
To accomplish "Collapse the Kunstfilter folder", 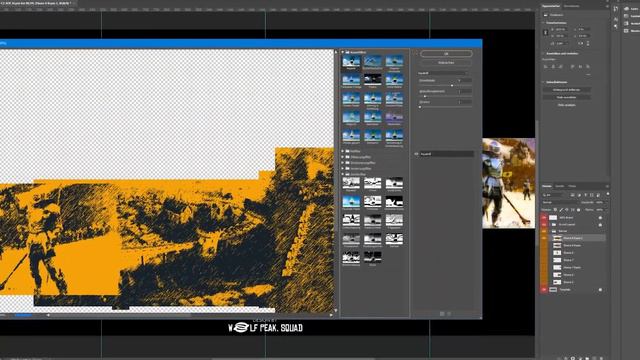I will pyautogui.click(x=343, y=52).
